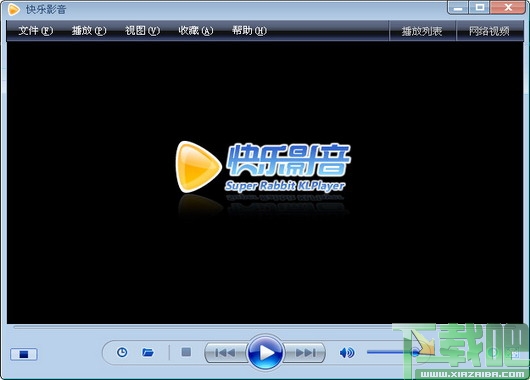Mute audio using the speaker icon
The width and height of the screenshot is (530, 380).
[x=347, y=353]
